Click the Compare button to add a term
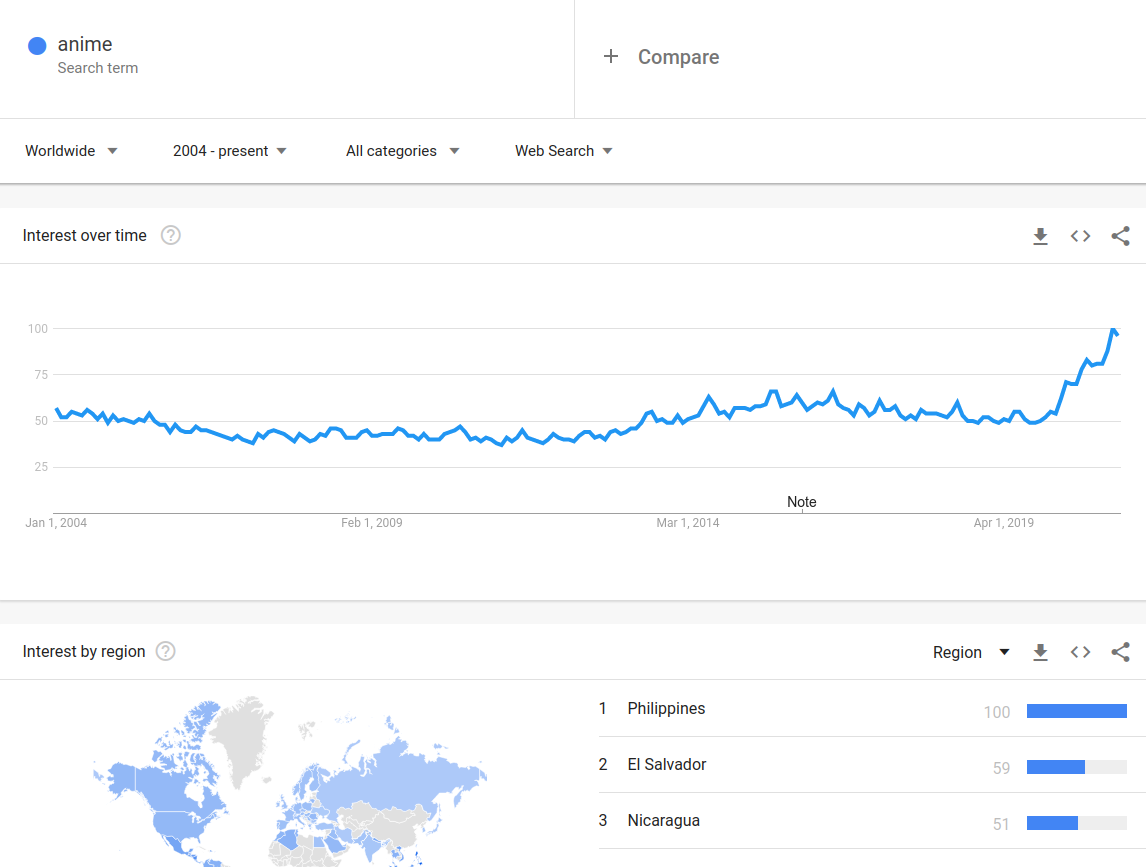Screen dimensions: 1146x867 coord(678,57)
